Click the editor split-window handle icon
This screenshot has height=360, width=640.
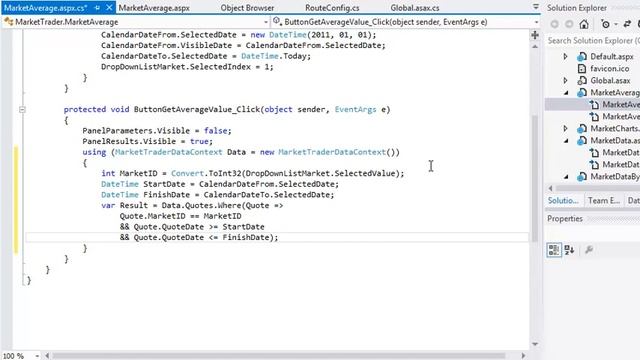535,35
